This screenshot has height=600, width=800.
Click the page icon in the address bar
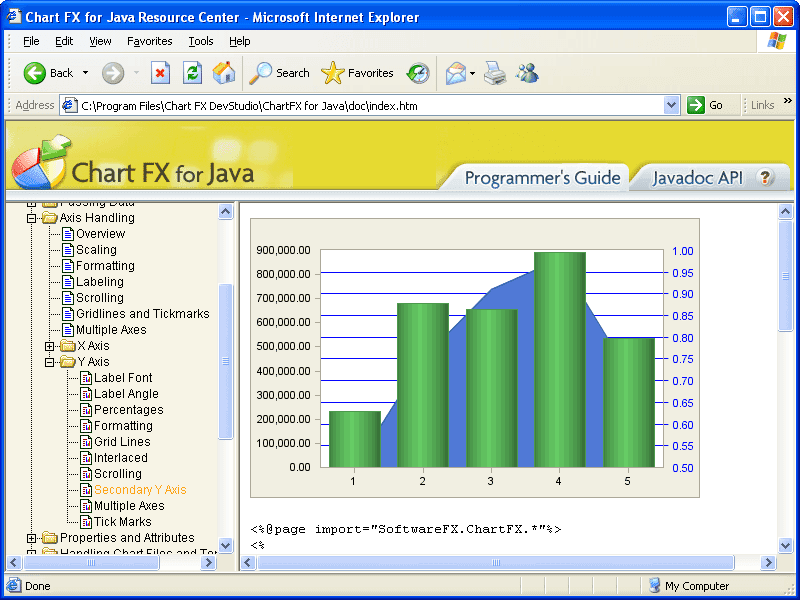pos(69,105)
